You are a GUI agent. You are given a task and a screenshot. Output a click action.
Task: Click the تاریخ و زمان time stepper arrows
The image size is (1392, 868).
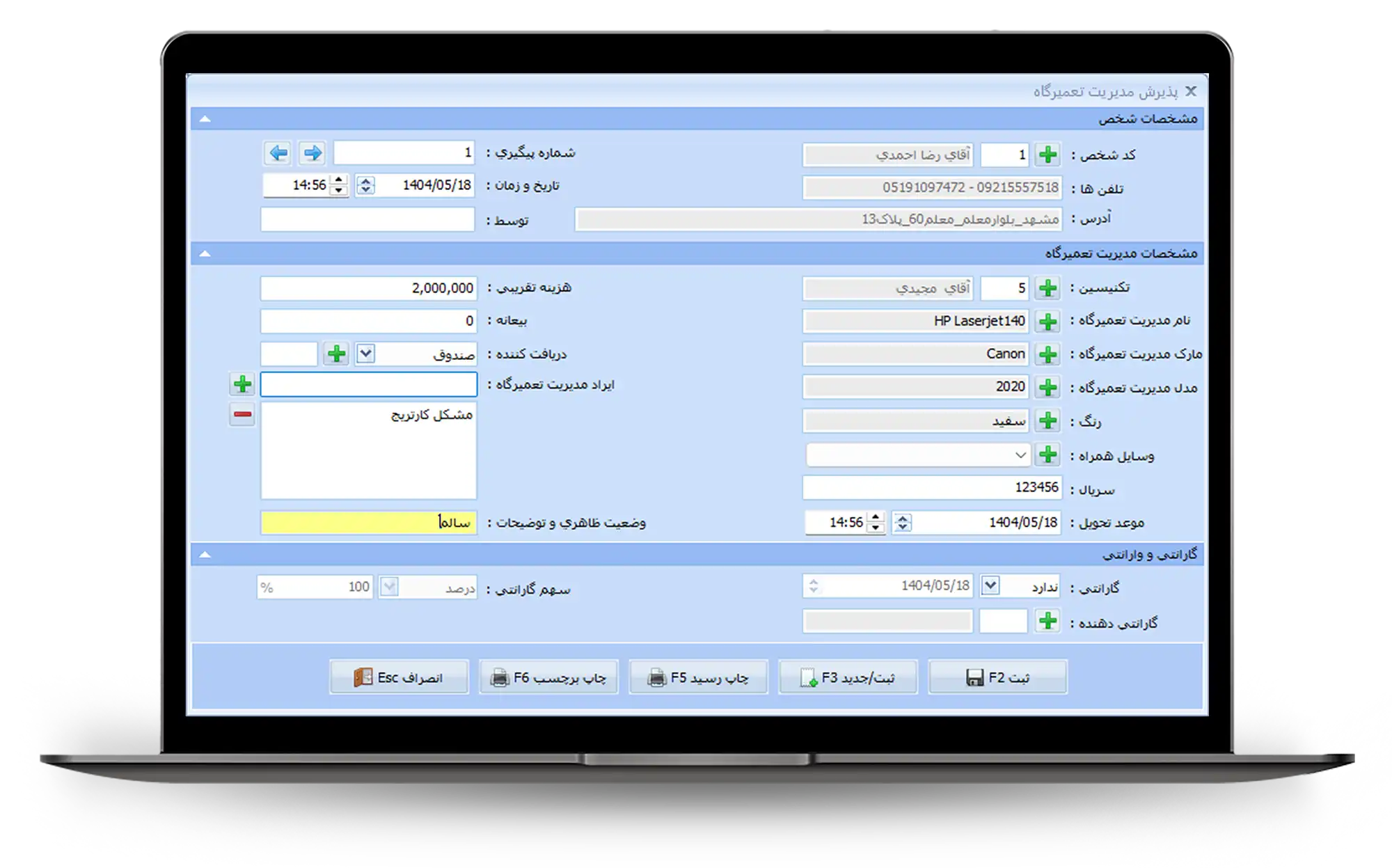point(338,185)
